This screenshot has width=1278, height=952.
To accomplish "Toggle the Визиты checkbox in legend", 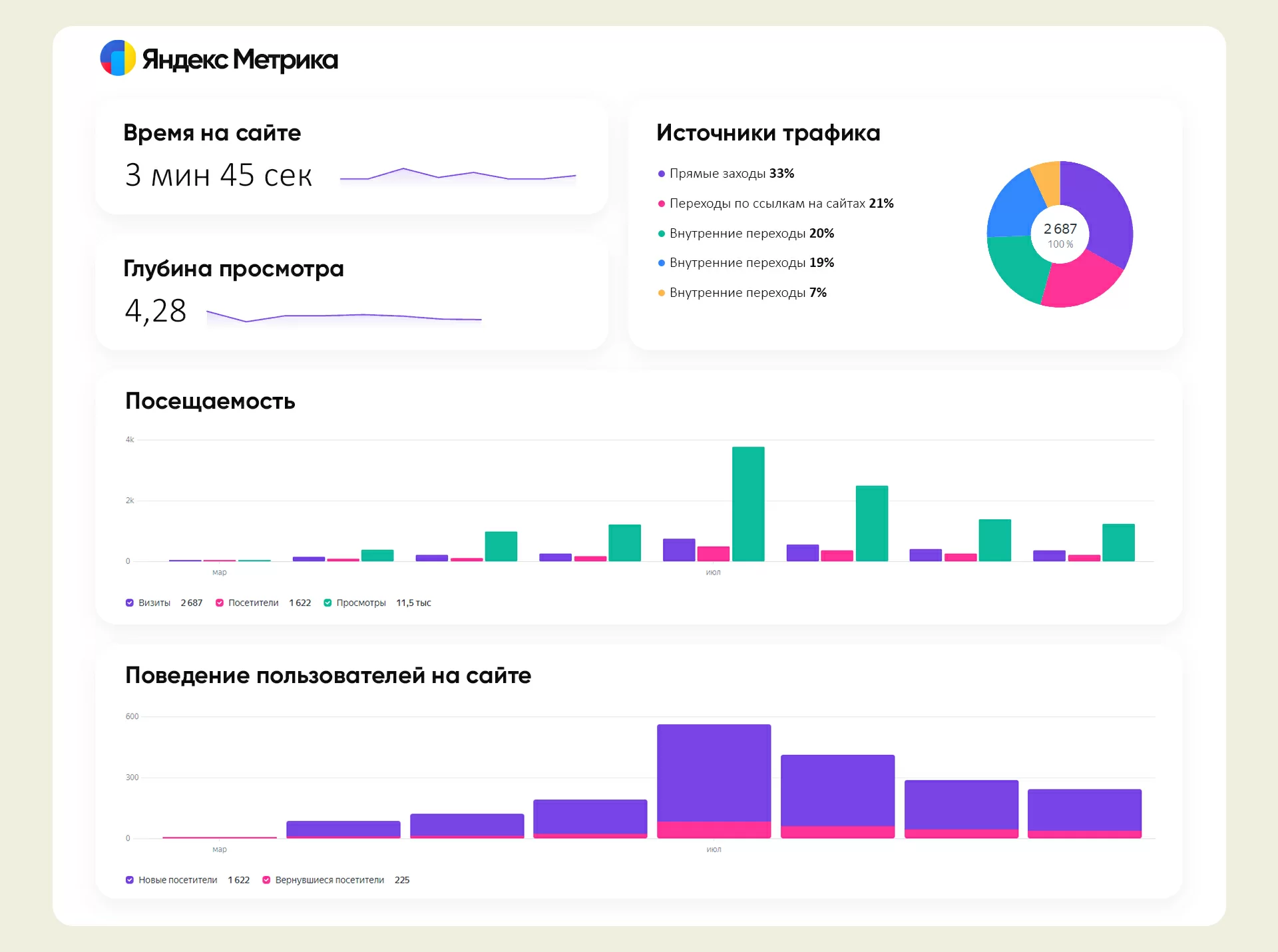I will pyautogui.click(x=130, y=602).
